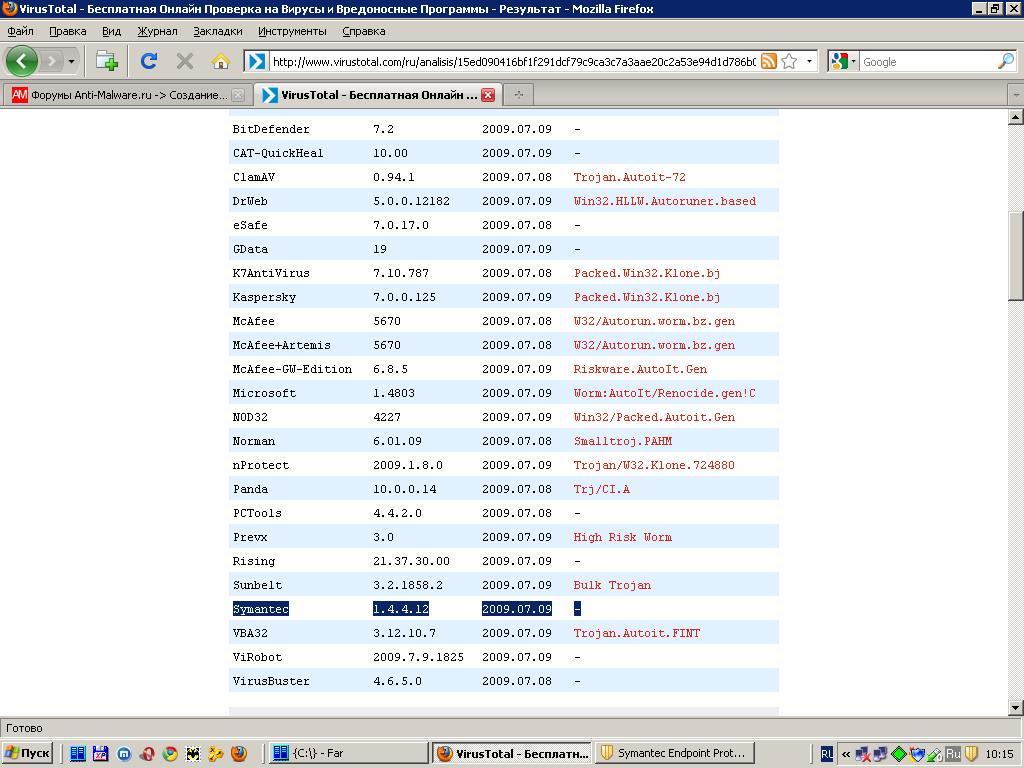The image size is (1024, 768).
Task: Click the highlighted Symantec row name
Action: [261, 609]
